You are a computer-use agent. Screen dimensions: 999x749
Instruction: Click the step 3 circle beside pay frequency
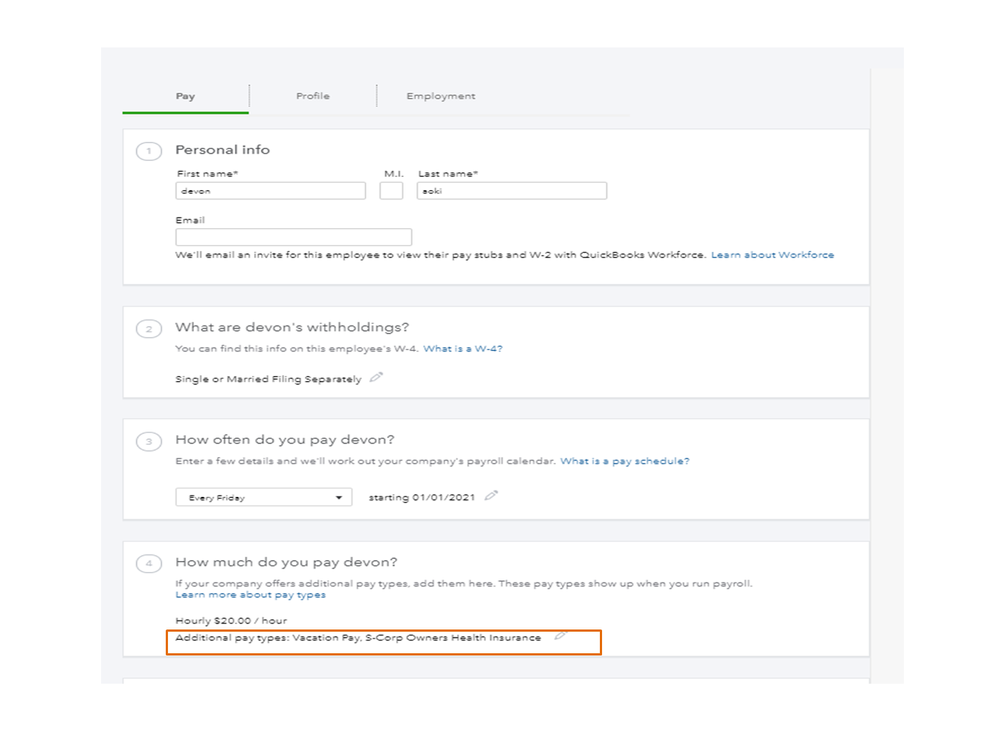(149, 441)
